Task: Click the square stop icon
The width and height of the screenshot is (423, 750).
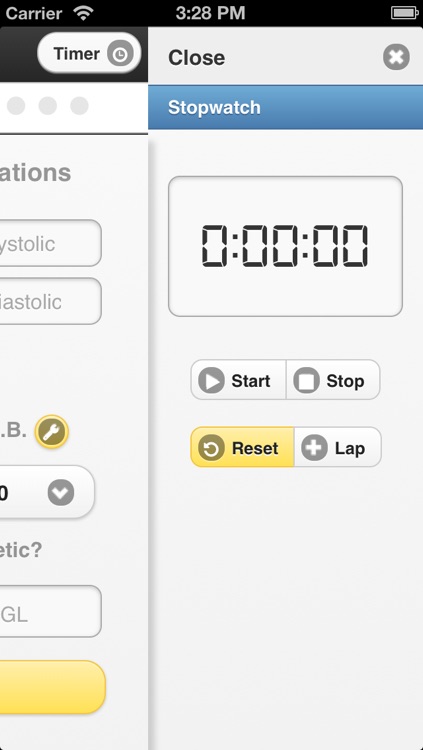Action: 306,381
